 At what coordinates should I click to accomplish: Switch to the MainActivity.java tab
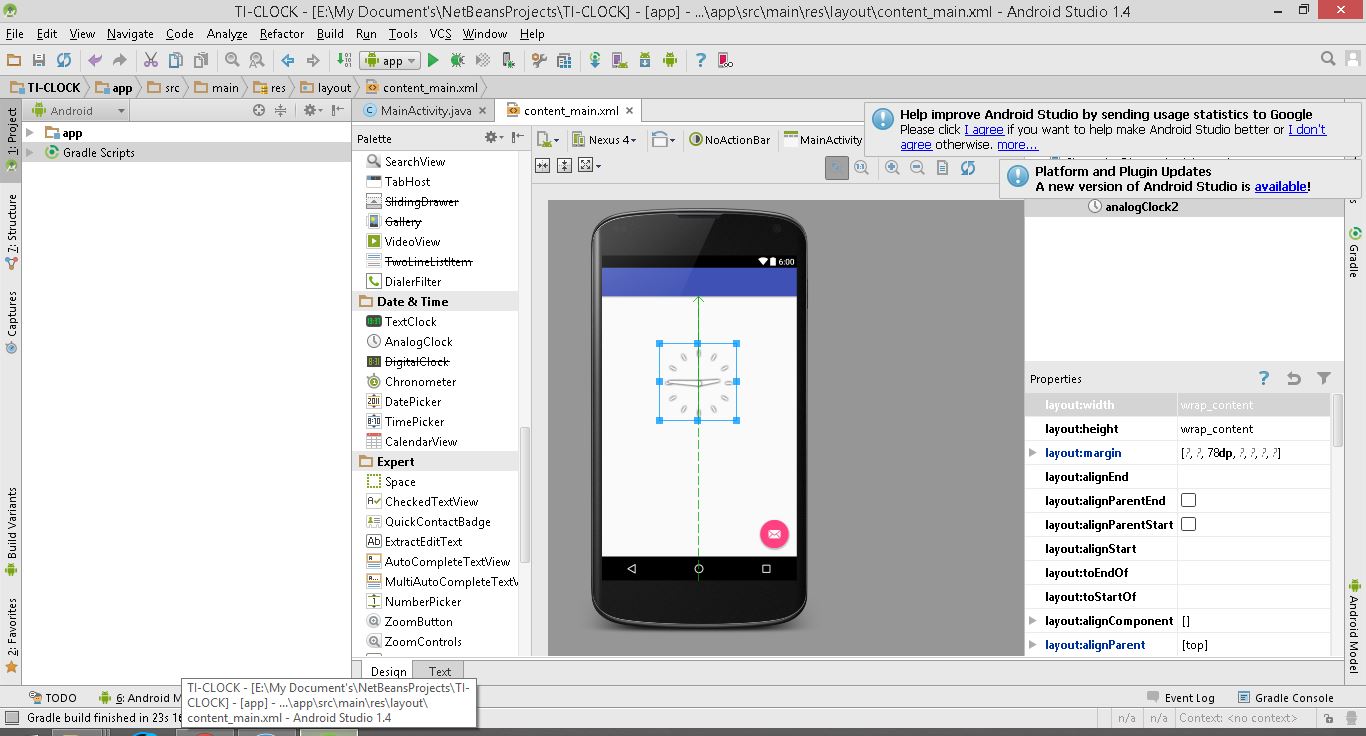[x=425, y=111]
